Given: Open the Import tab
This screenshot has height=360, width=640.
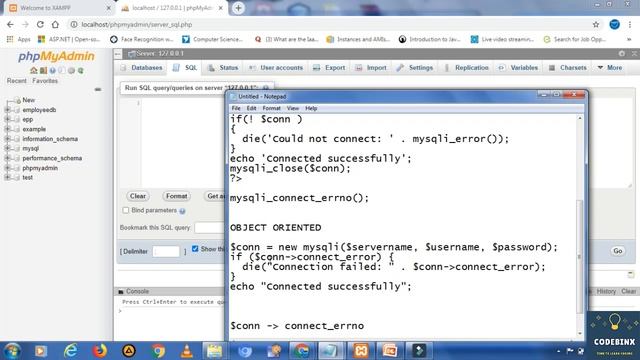Looking at the screenshot, I should (x=371, y=68).
